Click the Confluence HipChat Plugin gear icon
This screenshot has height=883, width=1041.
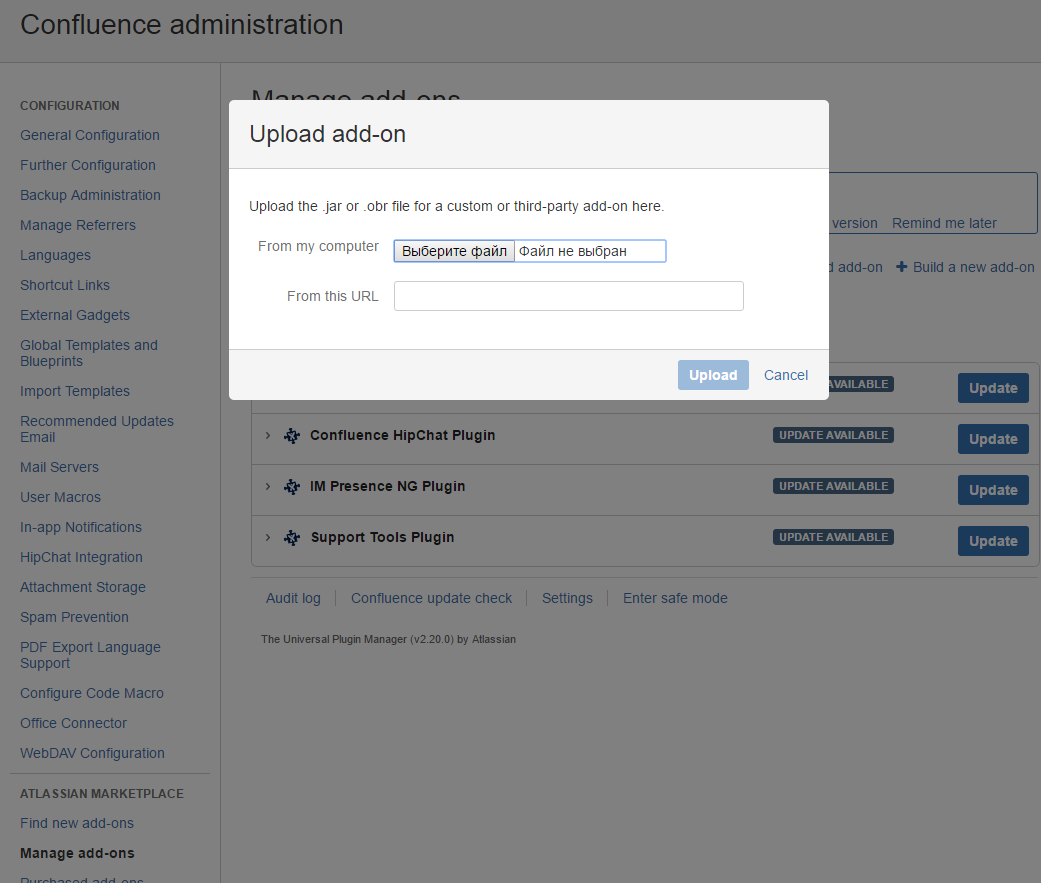click(291, 435)
